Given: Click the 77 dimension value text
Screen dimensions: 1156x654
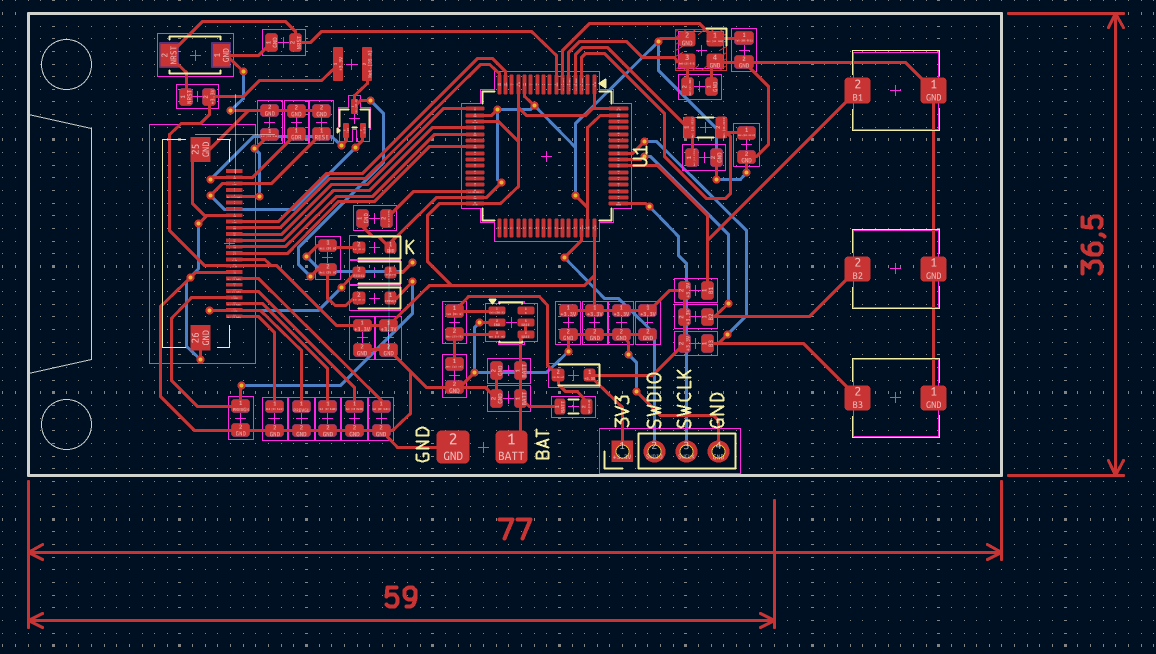Looking at the screenshot, I should [515, 530].
